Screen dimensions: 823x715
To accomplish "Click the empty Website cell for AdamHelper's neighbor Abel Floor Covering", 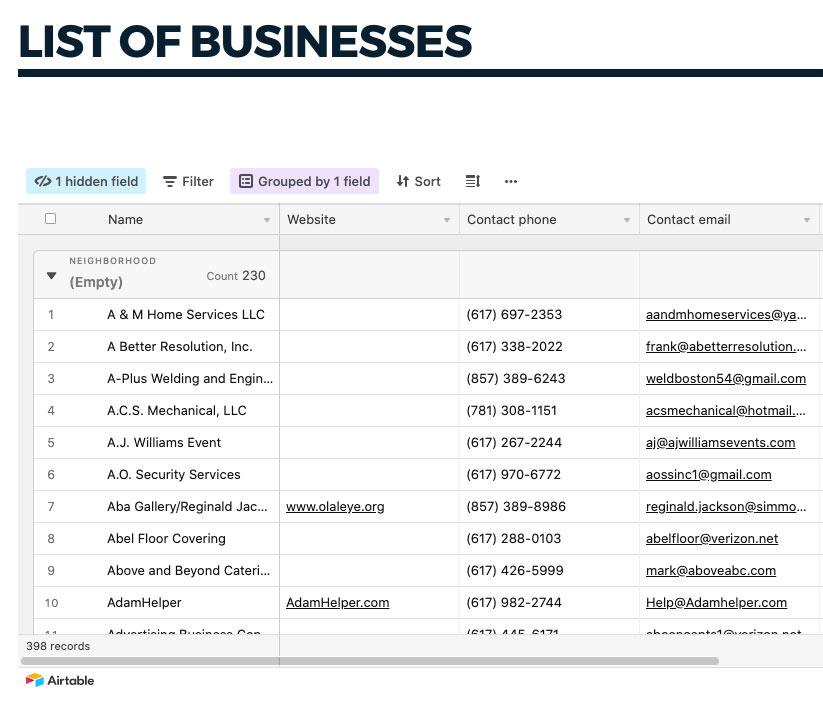I will 370,539.
